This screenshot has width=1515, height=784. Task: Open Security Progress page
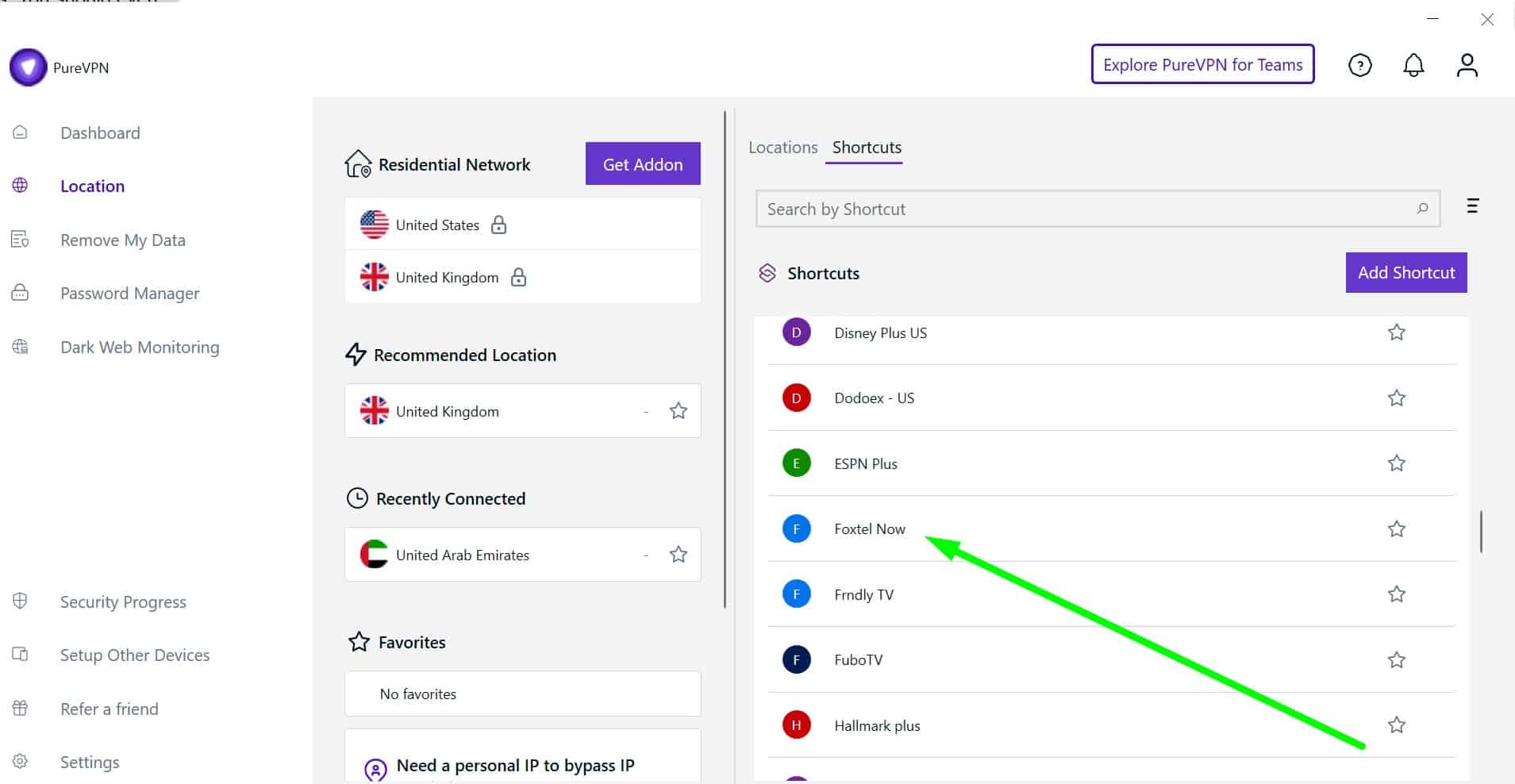[x=123, y=601]
